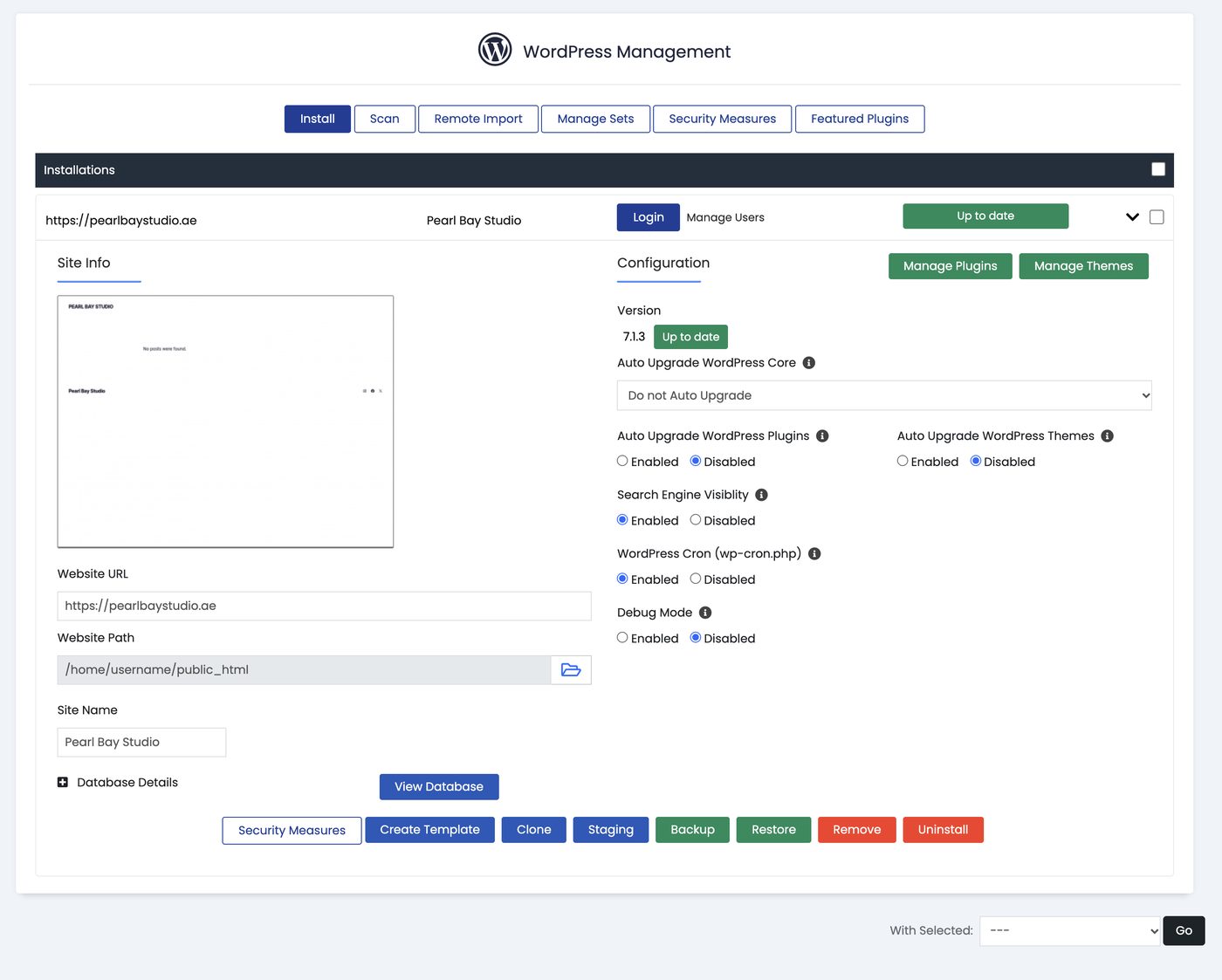Open the Featured Plugins tab
Viewport: 1222px width, 980px height.
tap(860, 119)
